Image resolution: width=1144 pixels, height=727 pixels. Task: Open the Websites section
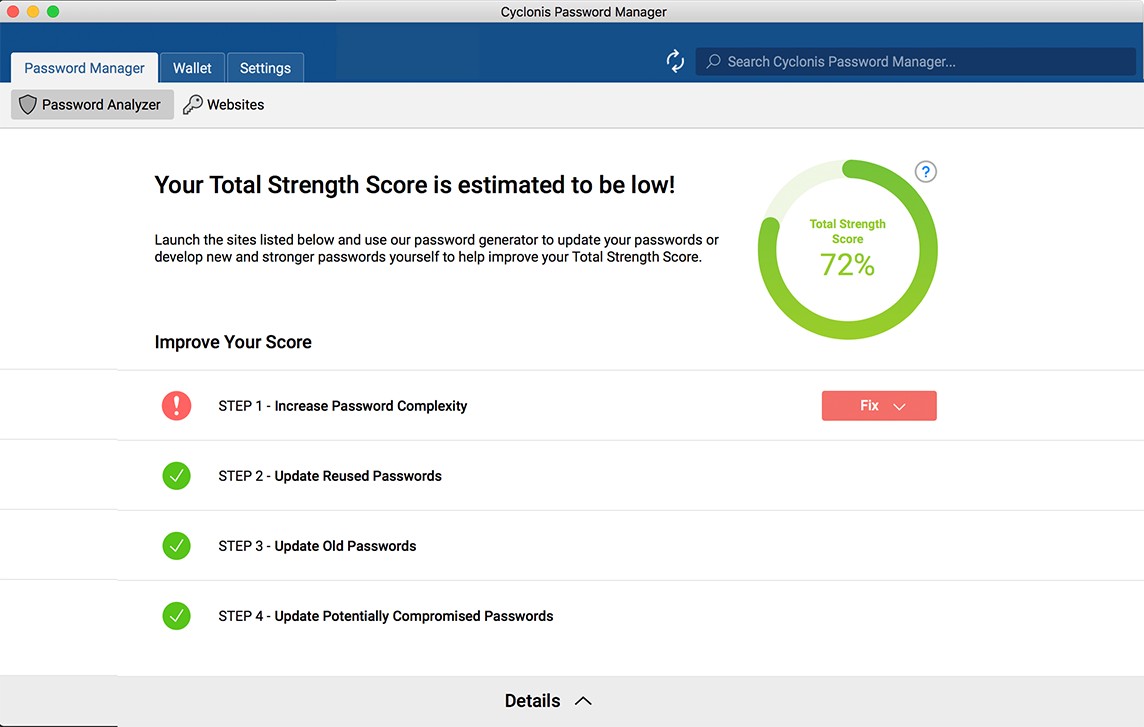point(235,105)
